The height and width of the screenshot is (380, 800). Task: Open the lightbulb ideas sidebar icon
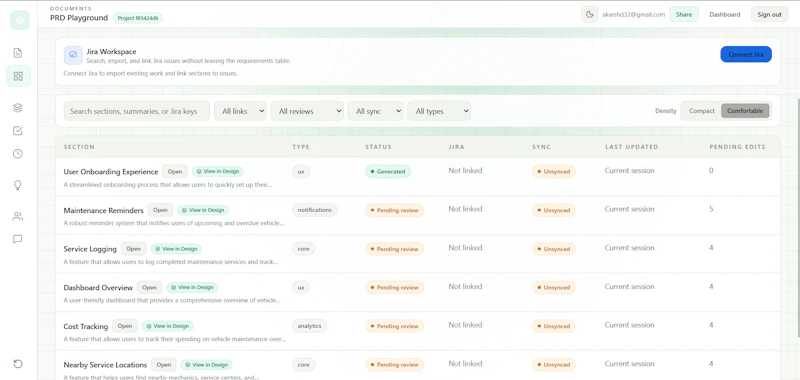(18, 185)
